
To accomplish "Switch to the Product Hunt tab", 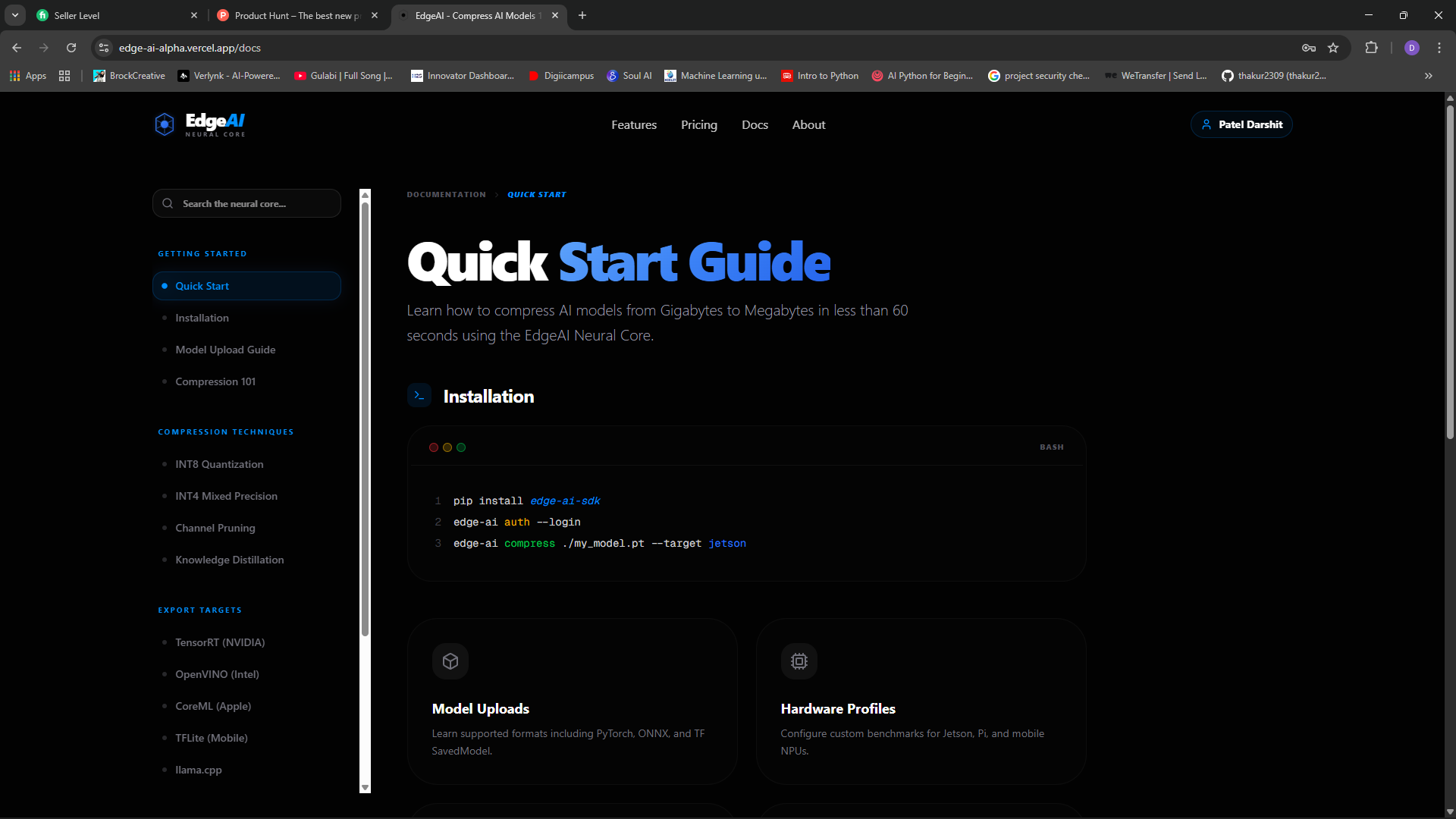I will [297, 15].
